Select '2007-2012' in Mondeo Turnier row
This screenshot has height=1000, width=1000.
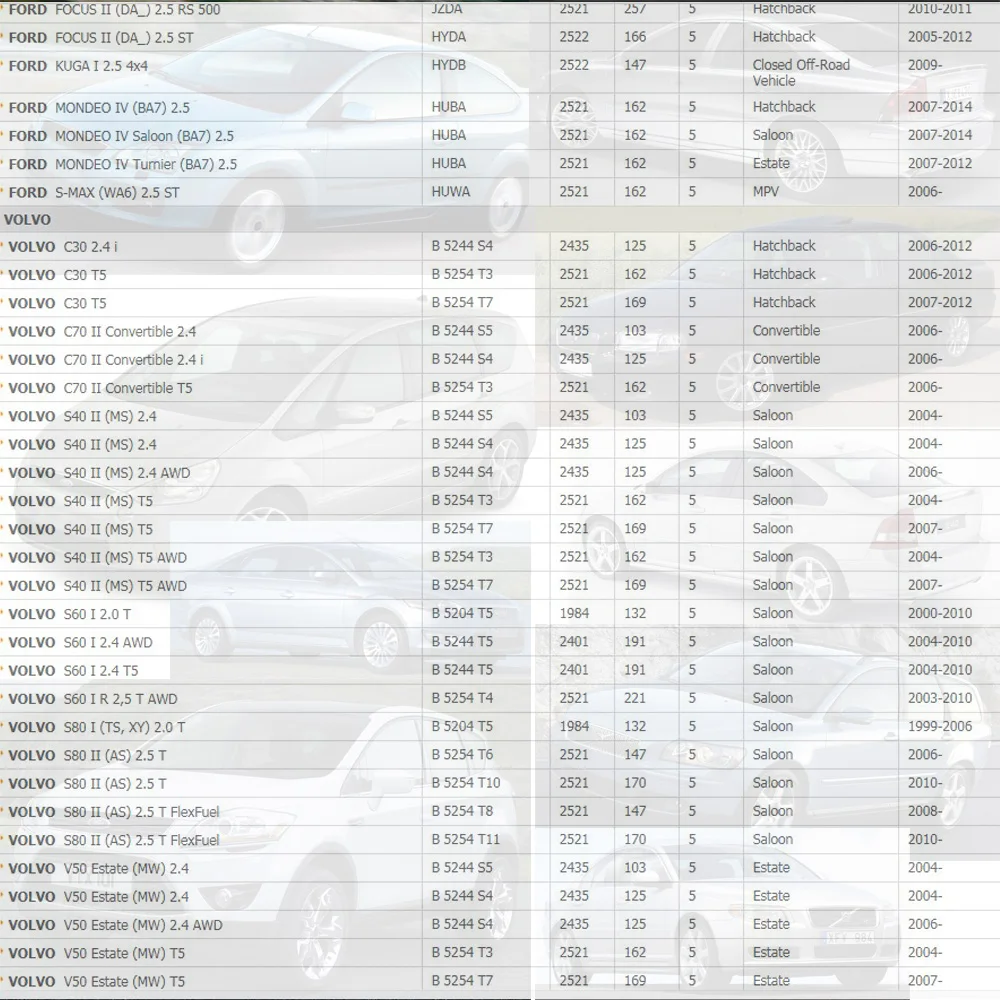tap(939, 163)
